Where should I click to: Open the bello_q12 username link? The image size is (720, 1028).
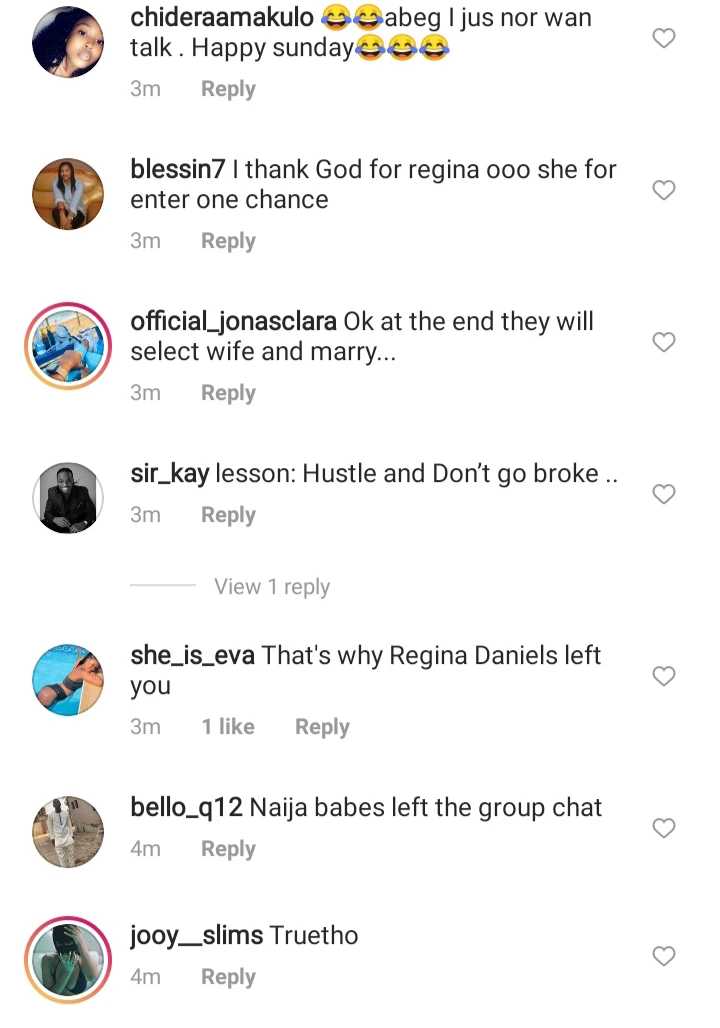tap(186, 807)
